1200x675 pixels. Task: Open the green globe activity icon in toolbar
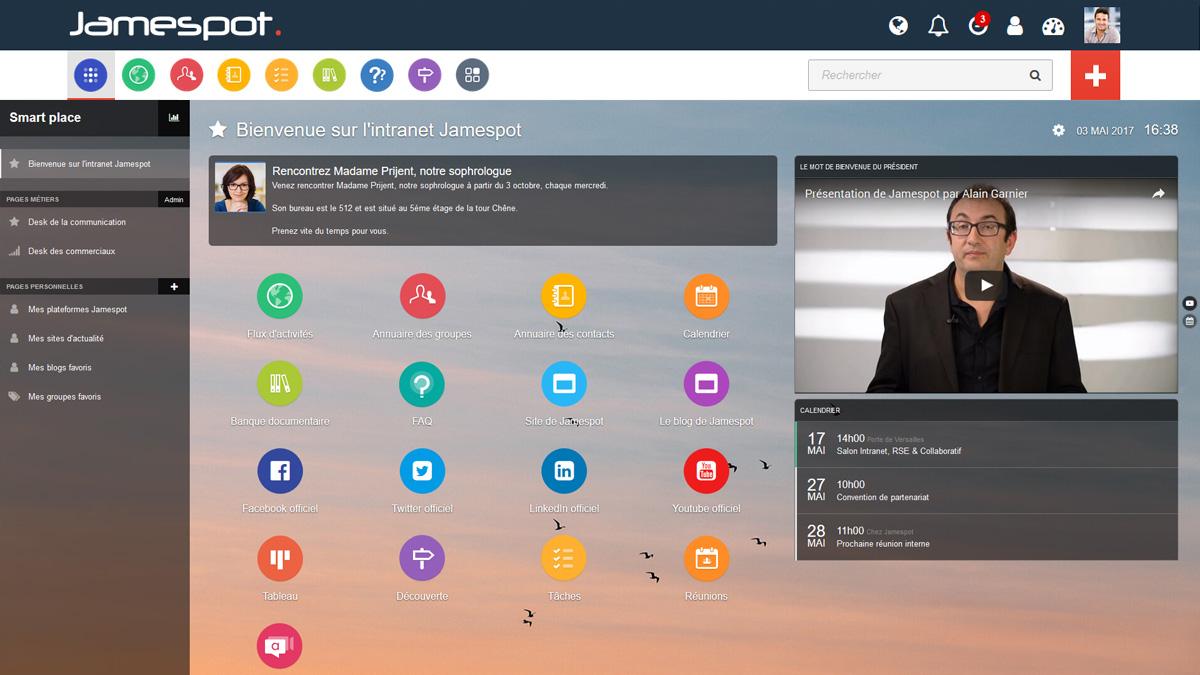[138, 75]
